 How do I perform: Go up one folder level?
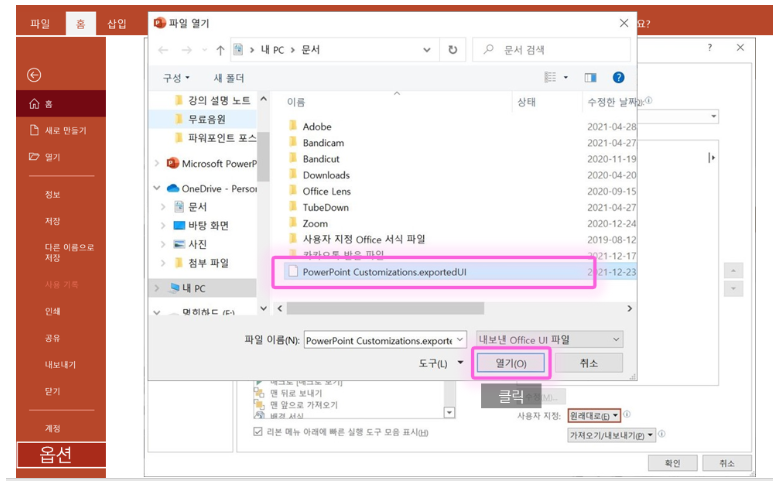[220, 50]
